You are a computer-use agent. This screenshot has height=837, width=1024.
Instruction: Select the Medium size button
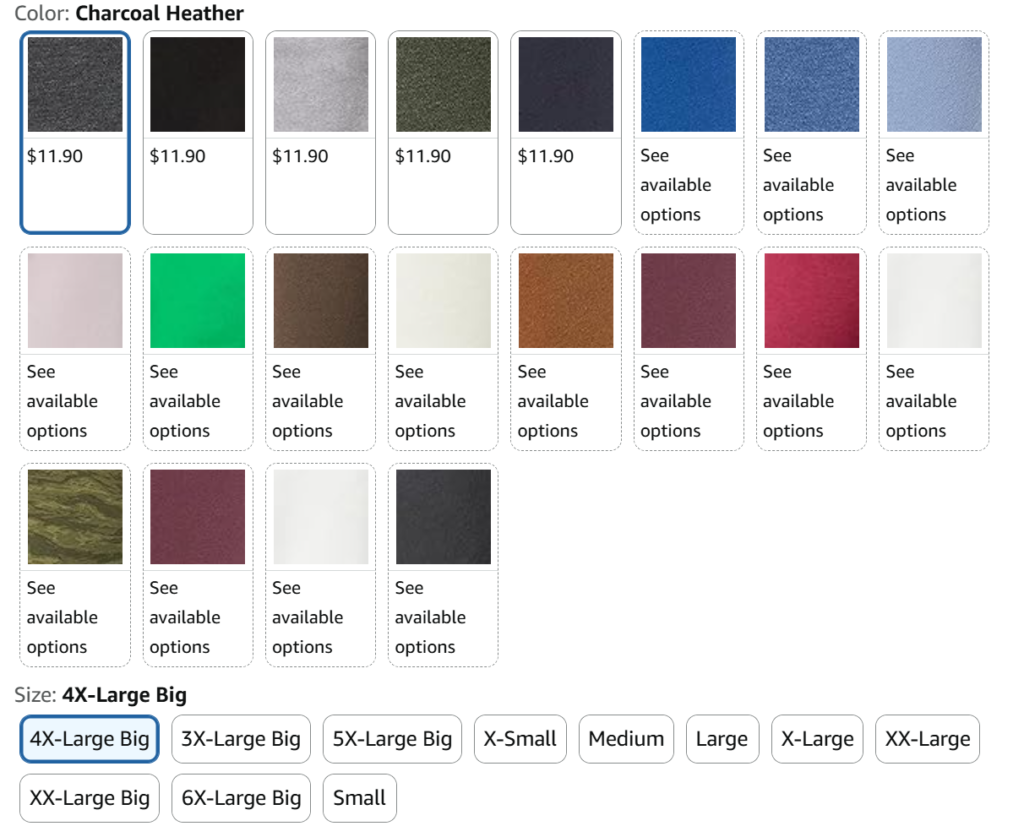tap(626, 739)
